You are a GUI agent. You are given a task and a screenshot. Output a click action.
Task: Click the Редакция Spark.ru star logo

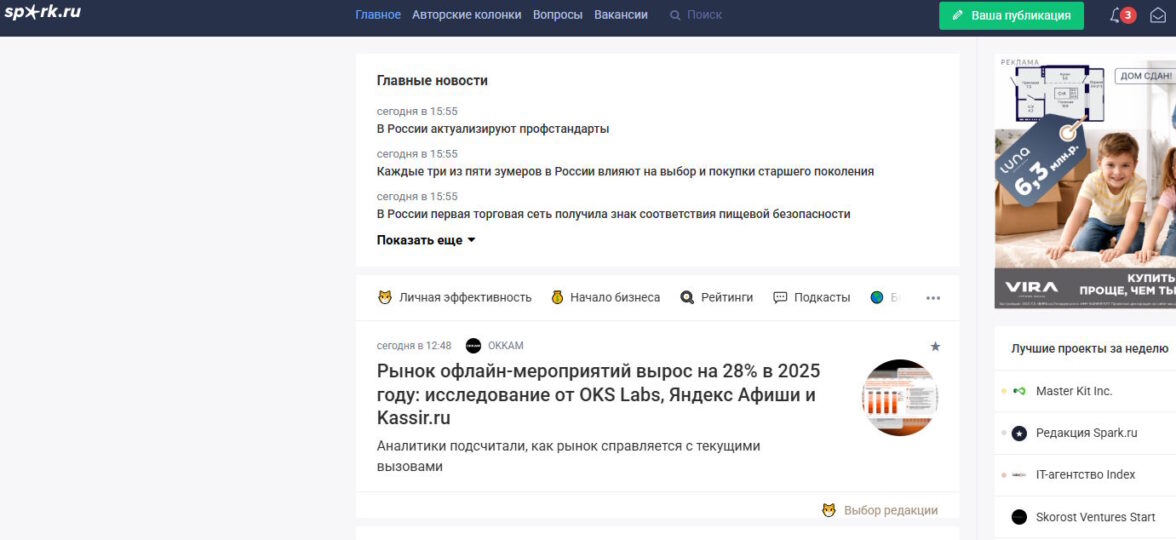coord(1018,434)
